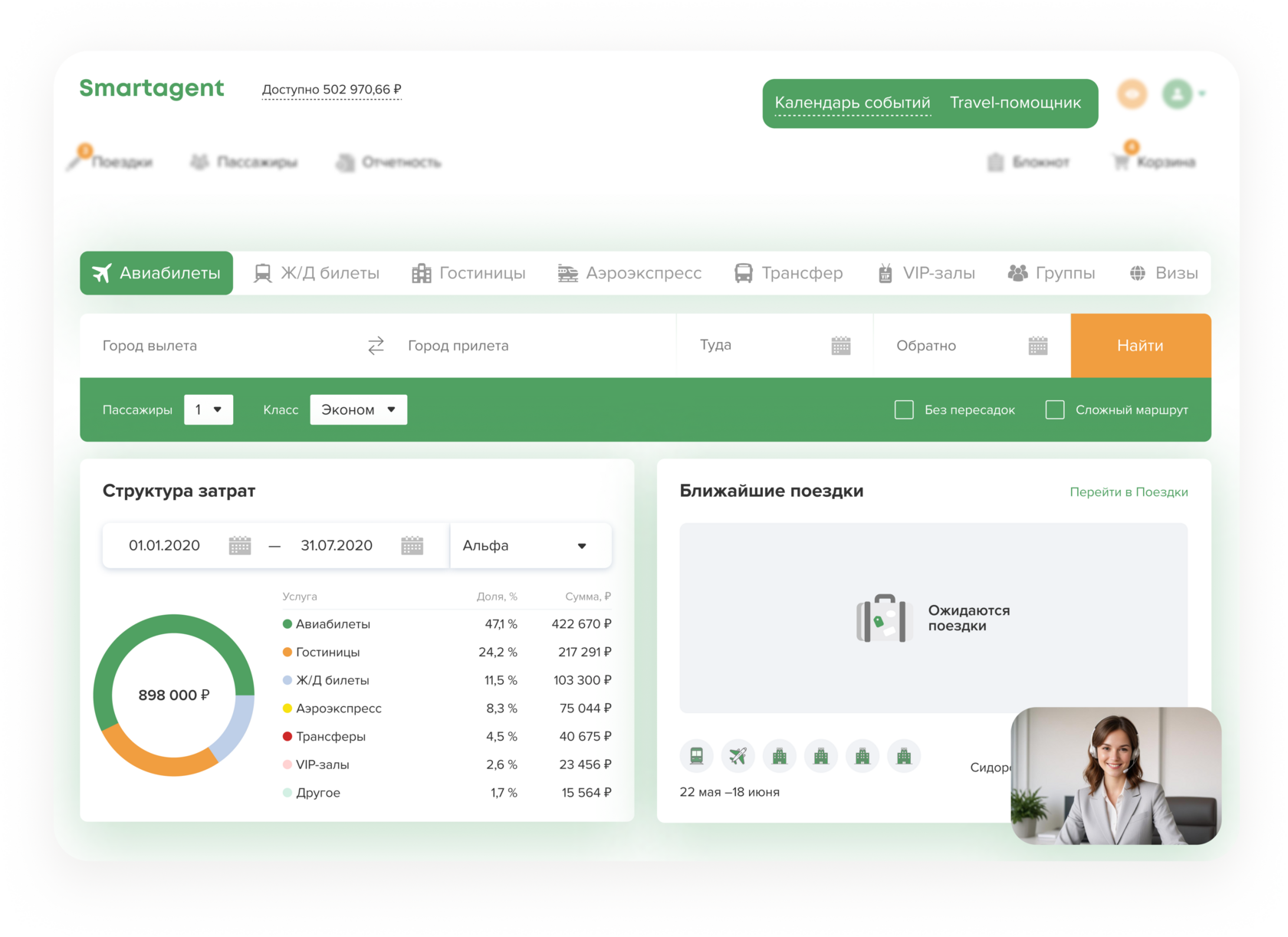Enable the Сложный маршрут checkbox

click(x=1055, y=409)
